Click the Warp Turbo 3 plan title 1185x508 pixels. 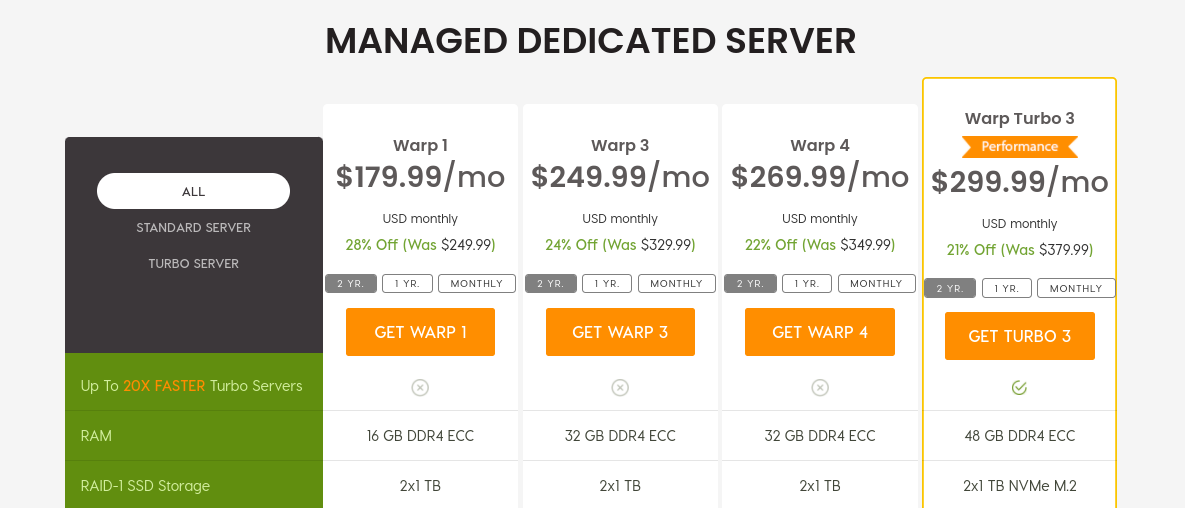1019,118
